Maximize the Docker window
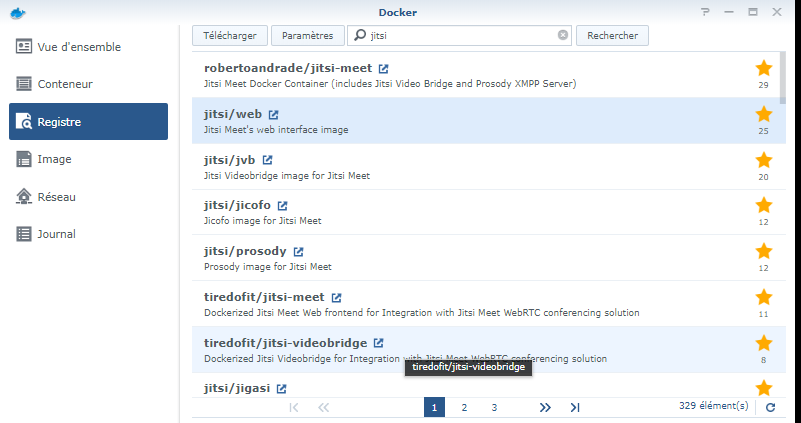 coord(753,12)
